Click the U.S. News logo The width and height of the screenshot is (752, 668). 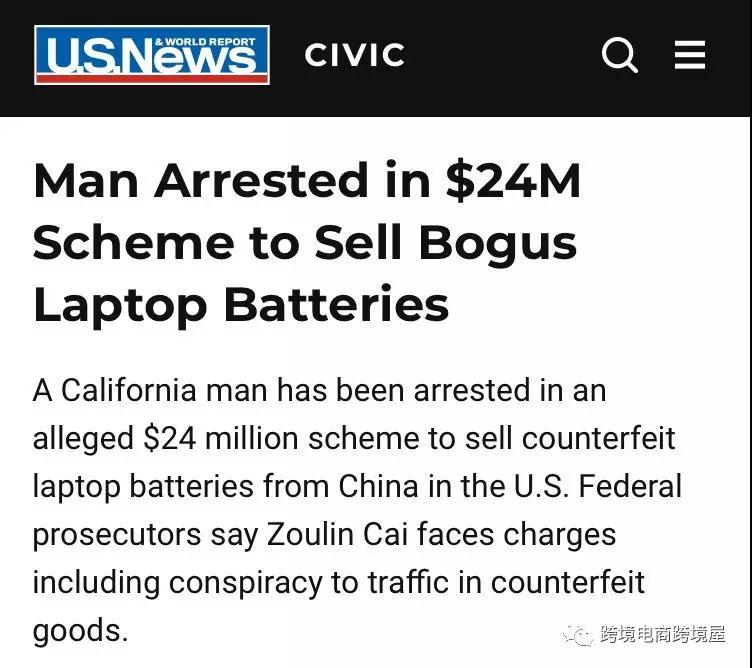(x=152, y=55)
